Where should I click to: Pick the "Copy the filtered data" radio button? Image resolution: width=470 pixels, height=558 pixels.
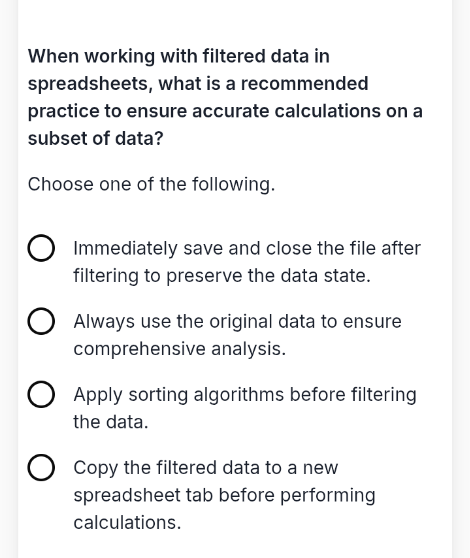point(41,468)
